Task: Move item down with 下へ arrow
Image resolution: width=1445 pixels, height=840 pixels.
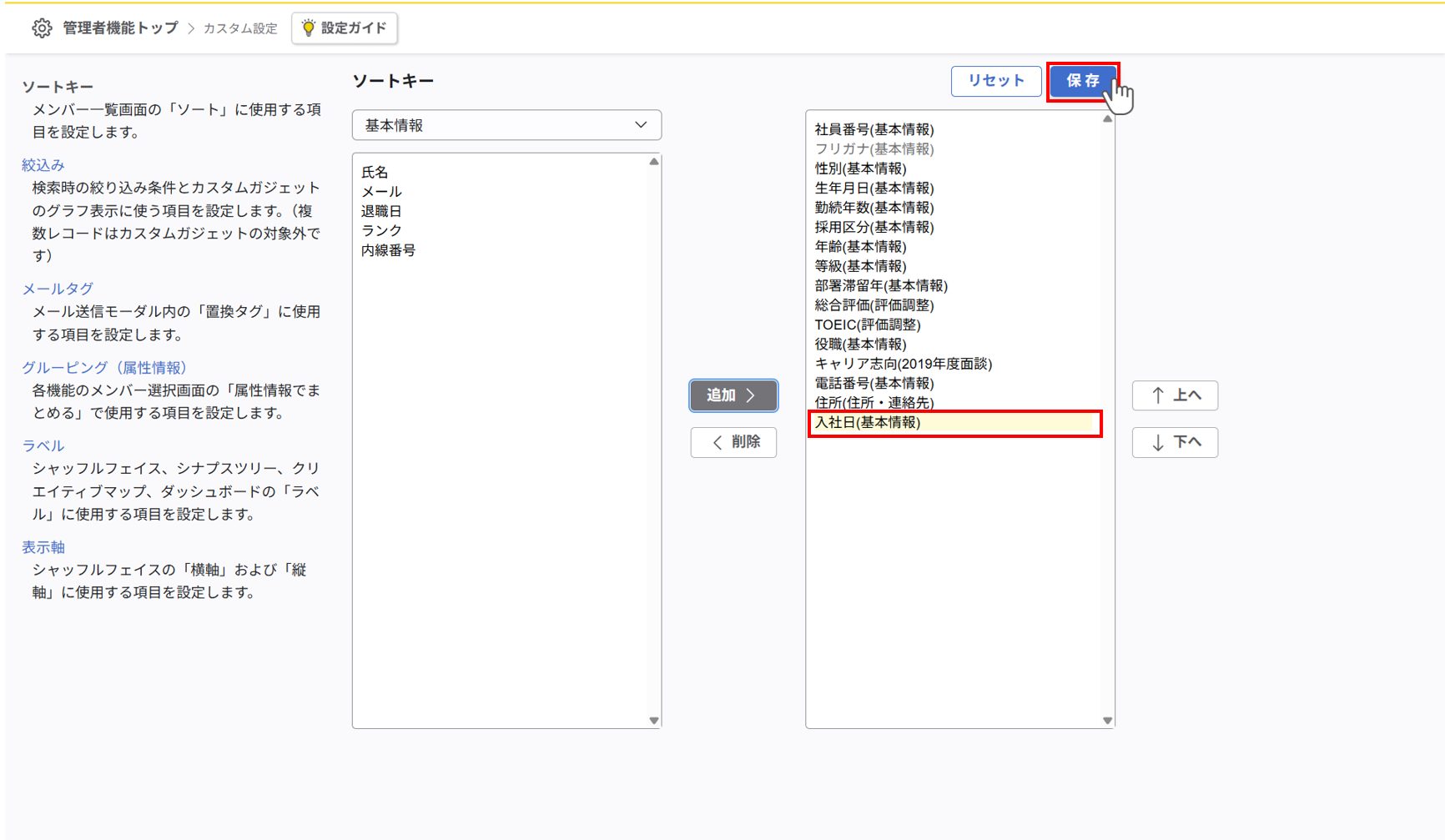Action: (1175, 442)
